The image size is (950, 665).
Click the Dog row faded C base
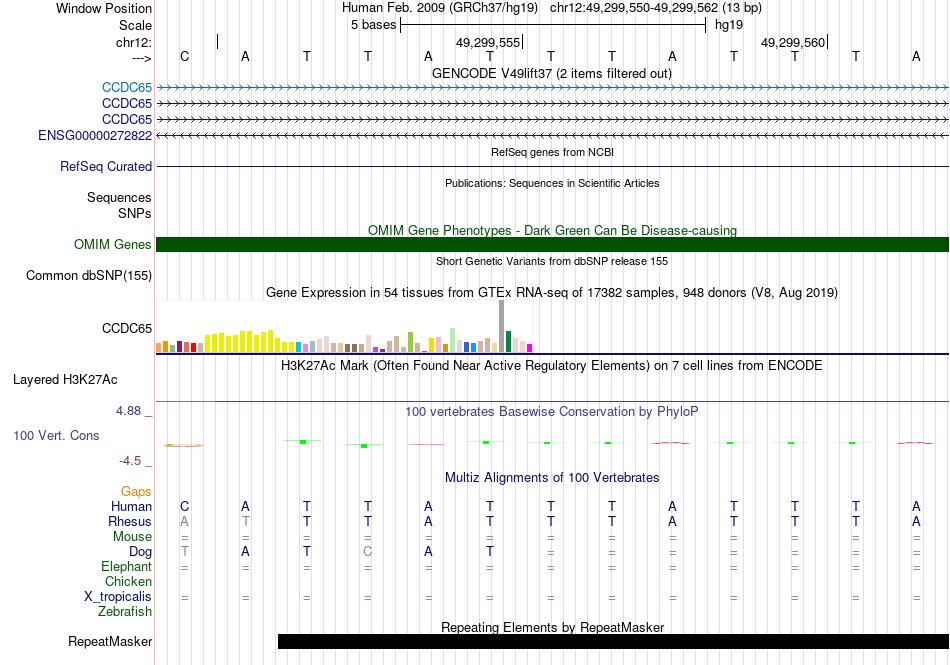tap(367, 552)
